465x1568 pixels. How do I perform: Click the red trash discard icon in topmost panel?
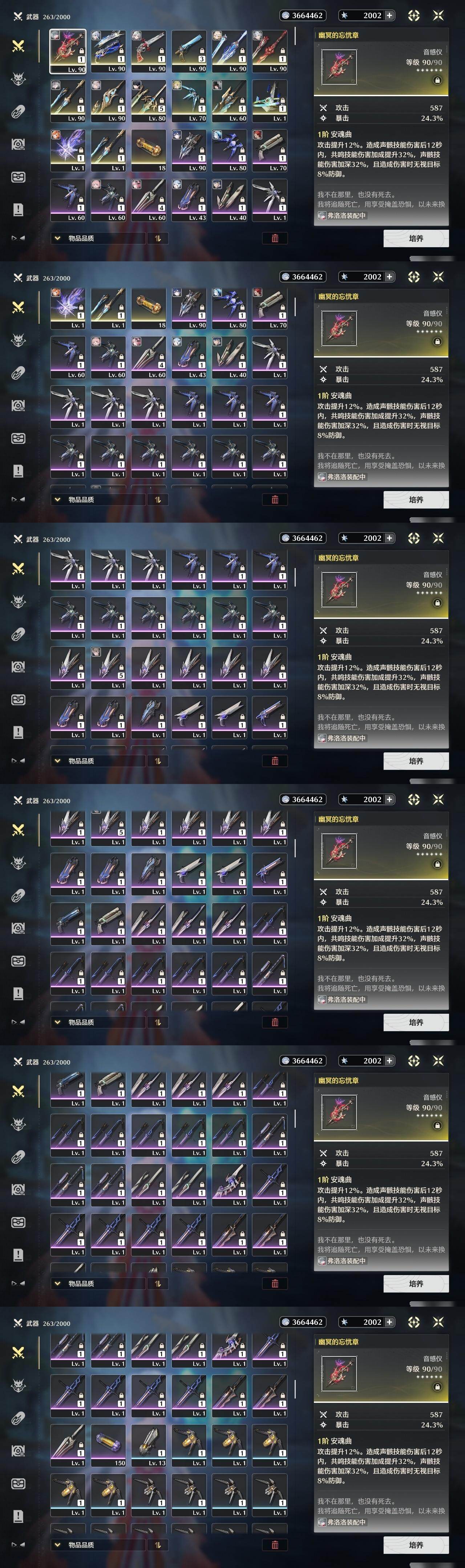pos(275,238)
